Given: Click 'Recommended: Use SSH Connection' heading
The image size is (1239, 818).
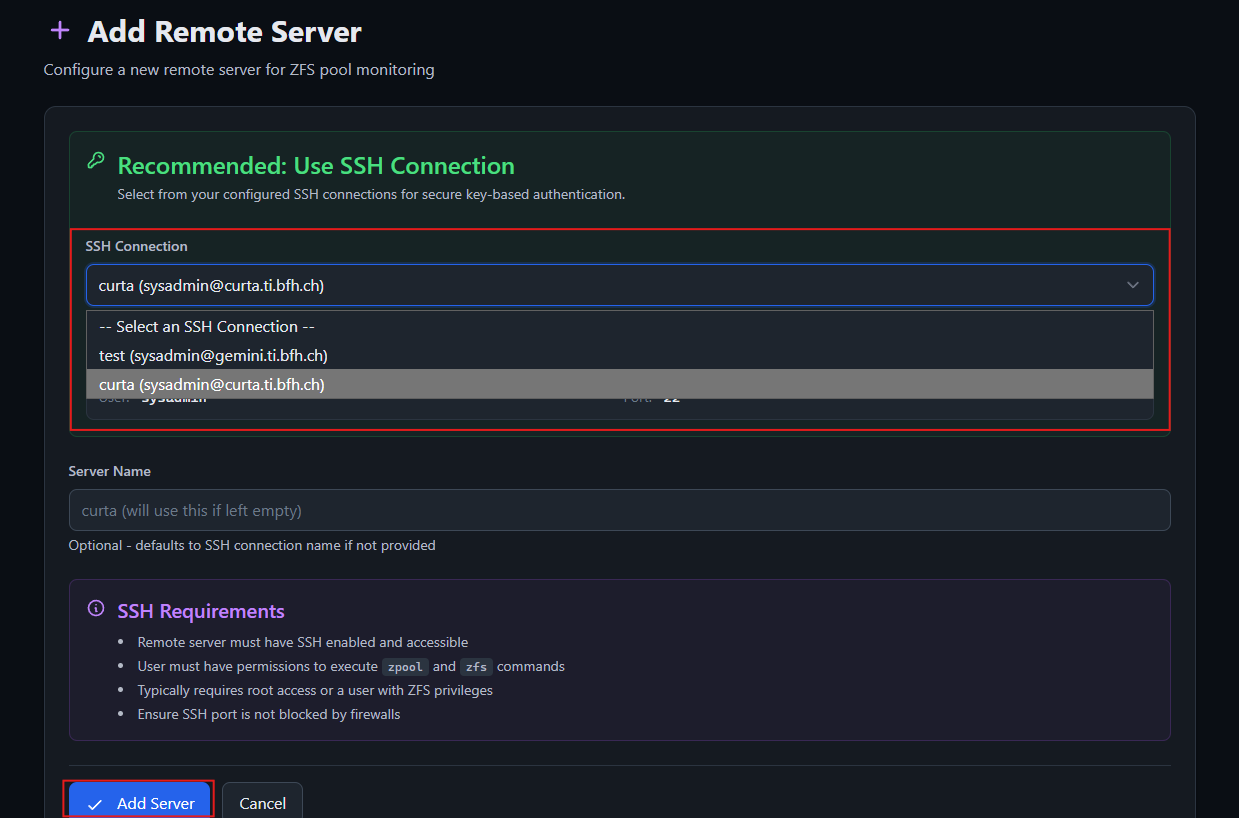Looking at the screenshot, I should click(316, 166).
